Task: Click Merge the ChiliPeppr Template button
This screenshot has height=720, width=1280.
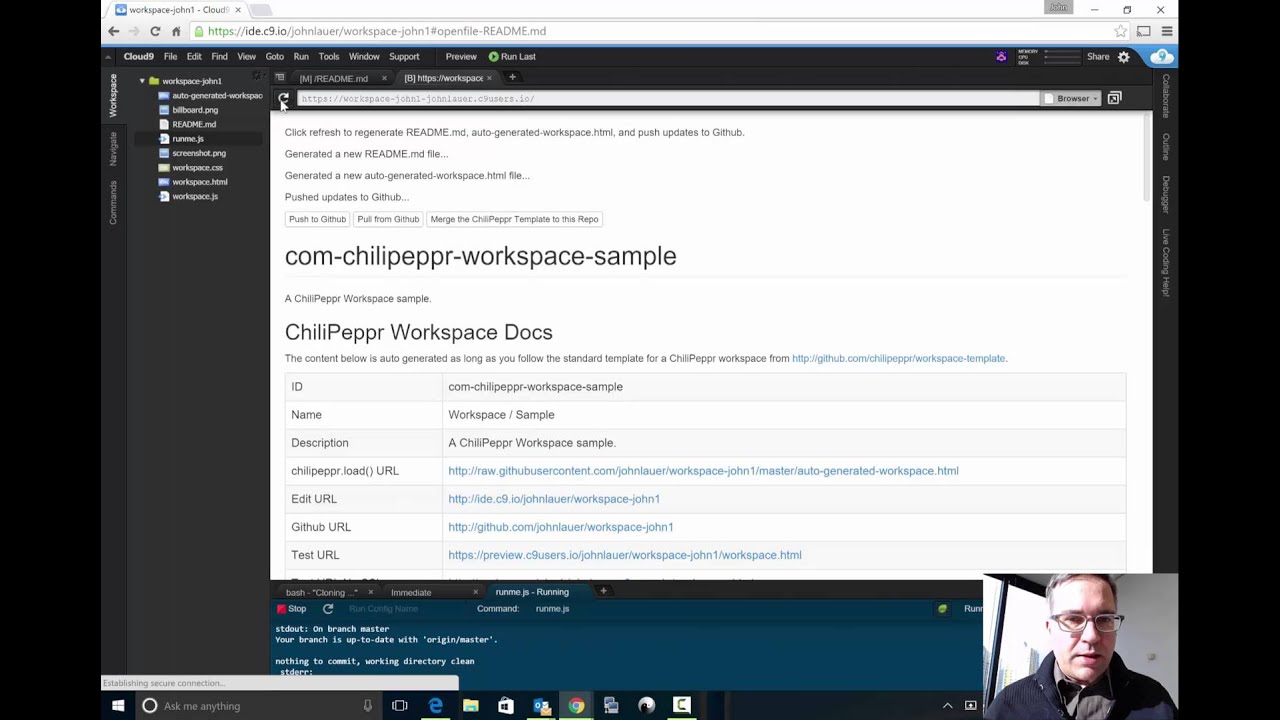Action: point(514,219)
